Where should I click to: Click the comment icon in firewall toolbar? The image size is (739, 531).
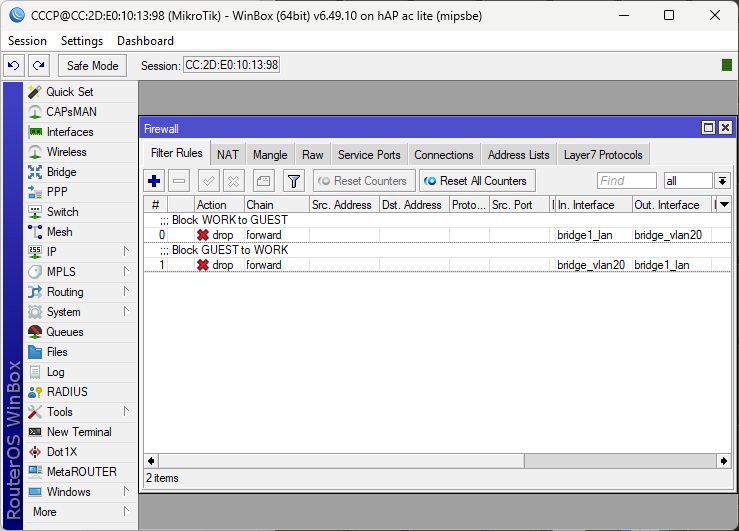[x=263, y=181]
